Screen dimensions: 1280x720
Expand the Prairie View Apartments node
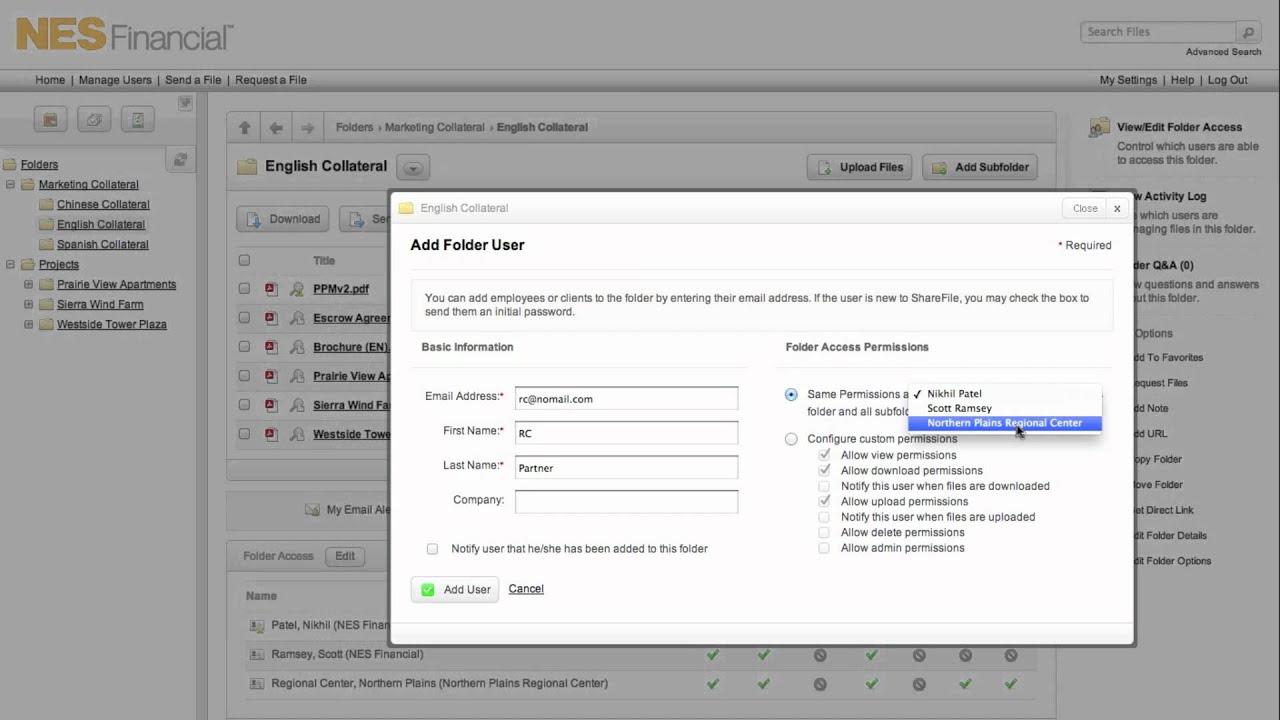click(28, 284)
